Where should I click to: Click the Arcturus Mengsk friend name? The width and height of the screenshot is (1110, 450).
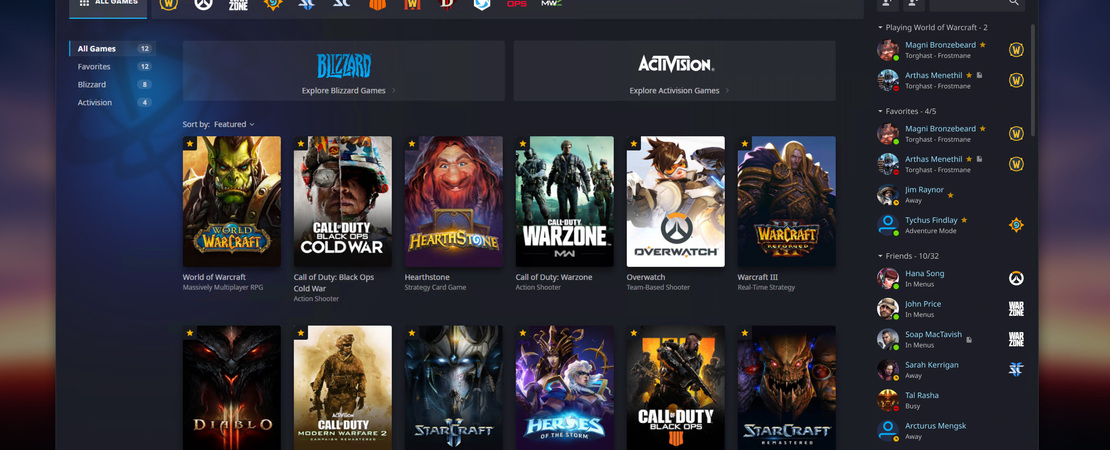(x=935, y=426)
